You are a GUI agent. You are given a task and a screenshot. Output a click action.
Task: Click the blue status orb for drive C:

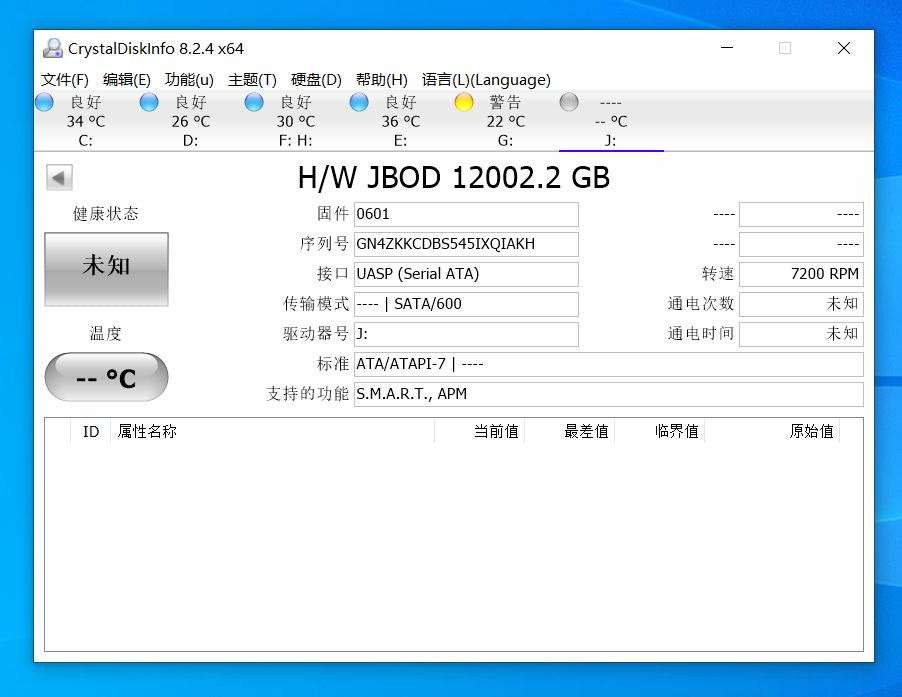(44, 102)
